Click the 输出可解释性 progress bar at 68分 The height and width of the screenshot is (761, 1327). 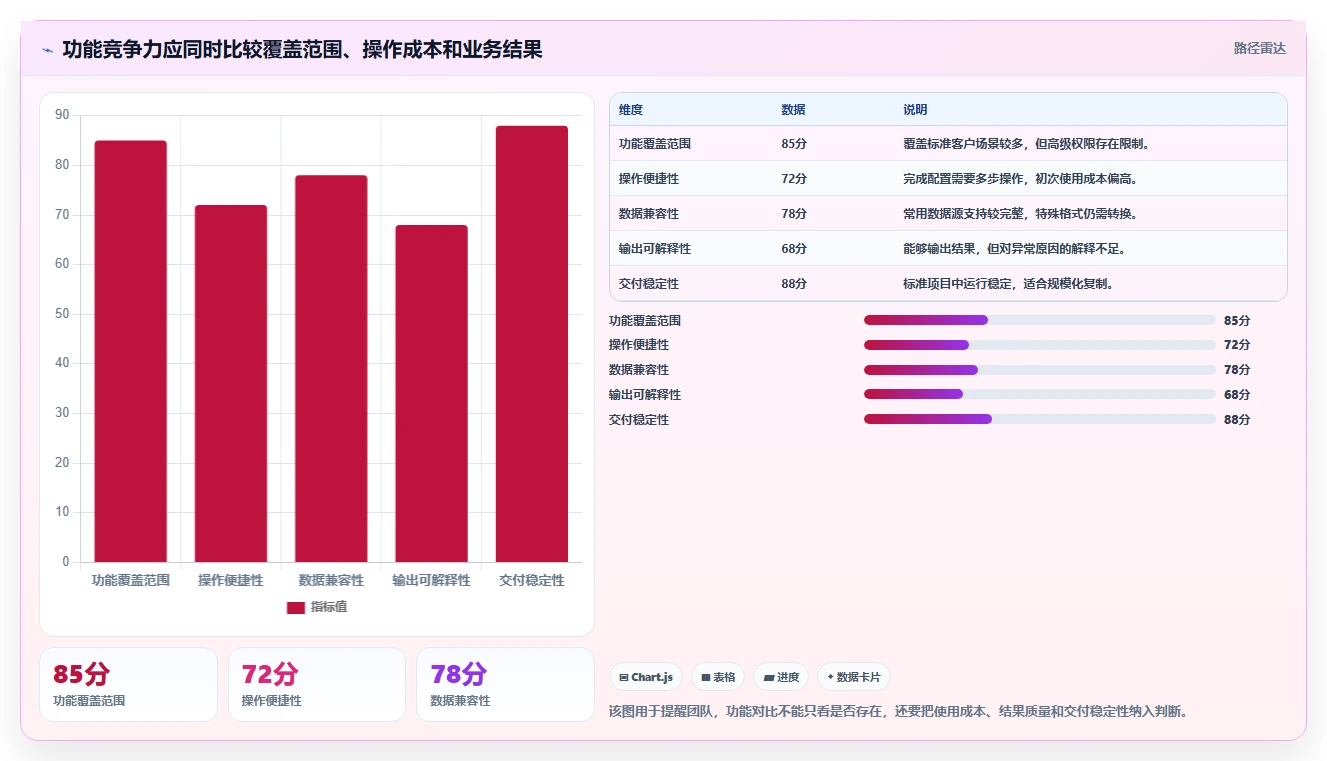click(x=1040, y=394)
